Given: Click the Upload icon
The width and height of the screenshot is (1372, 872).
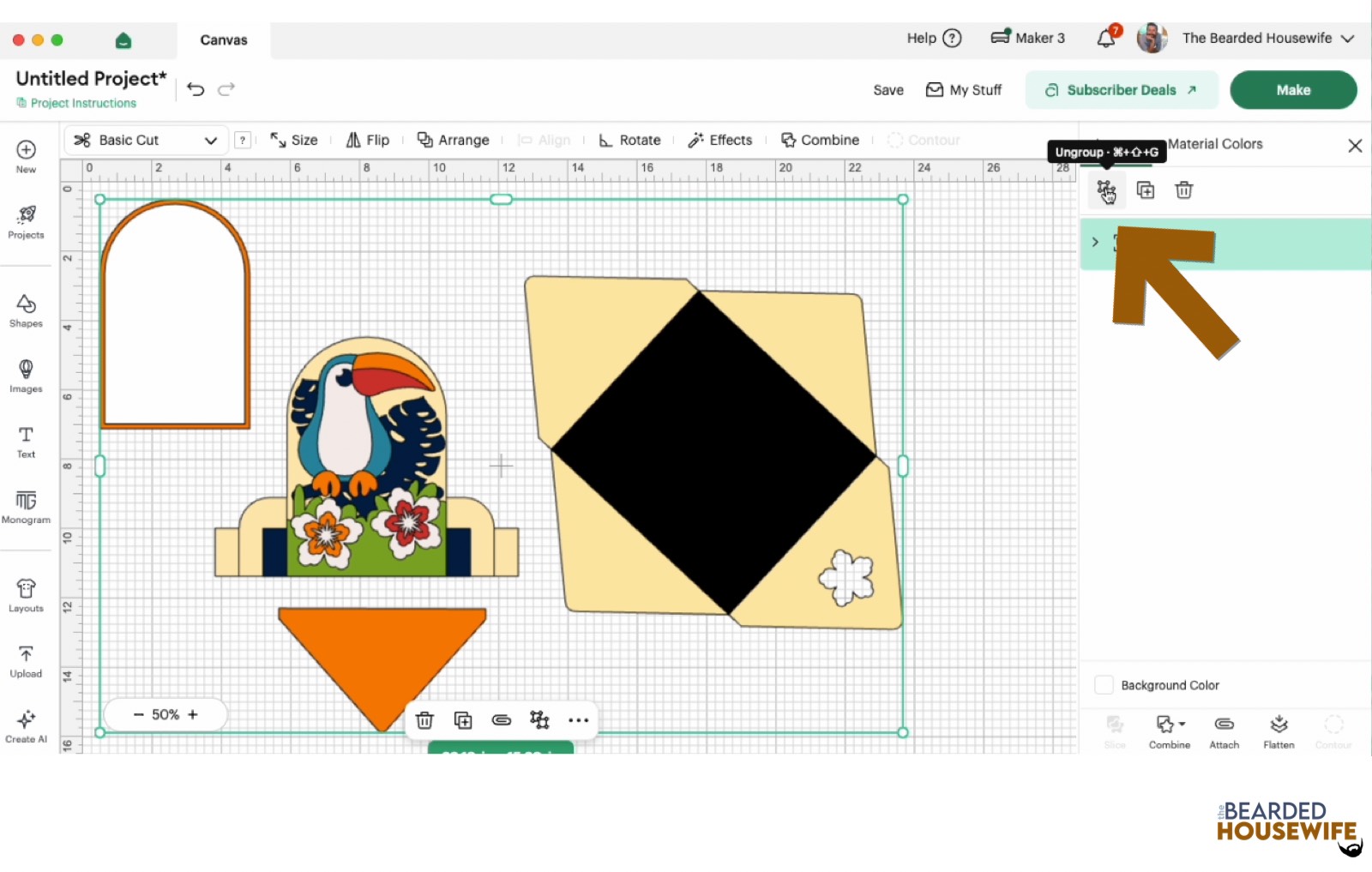Looking at the screenshot, I should click(x=26, y=661).
